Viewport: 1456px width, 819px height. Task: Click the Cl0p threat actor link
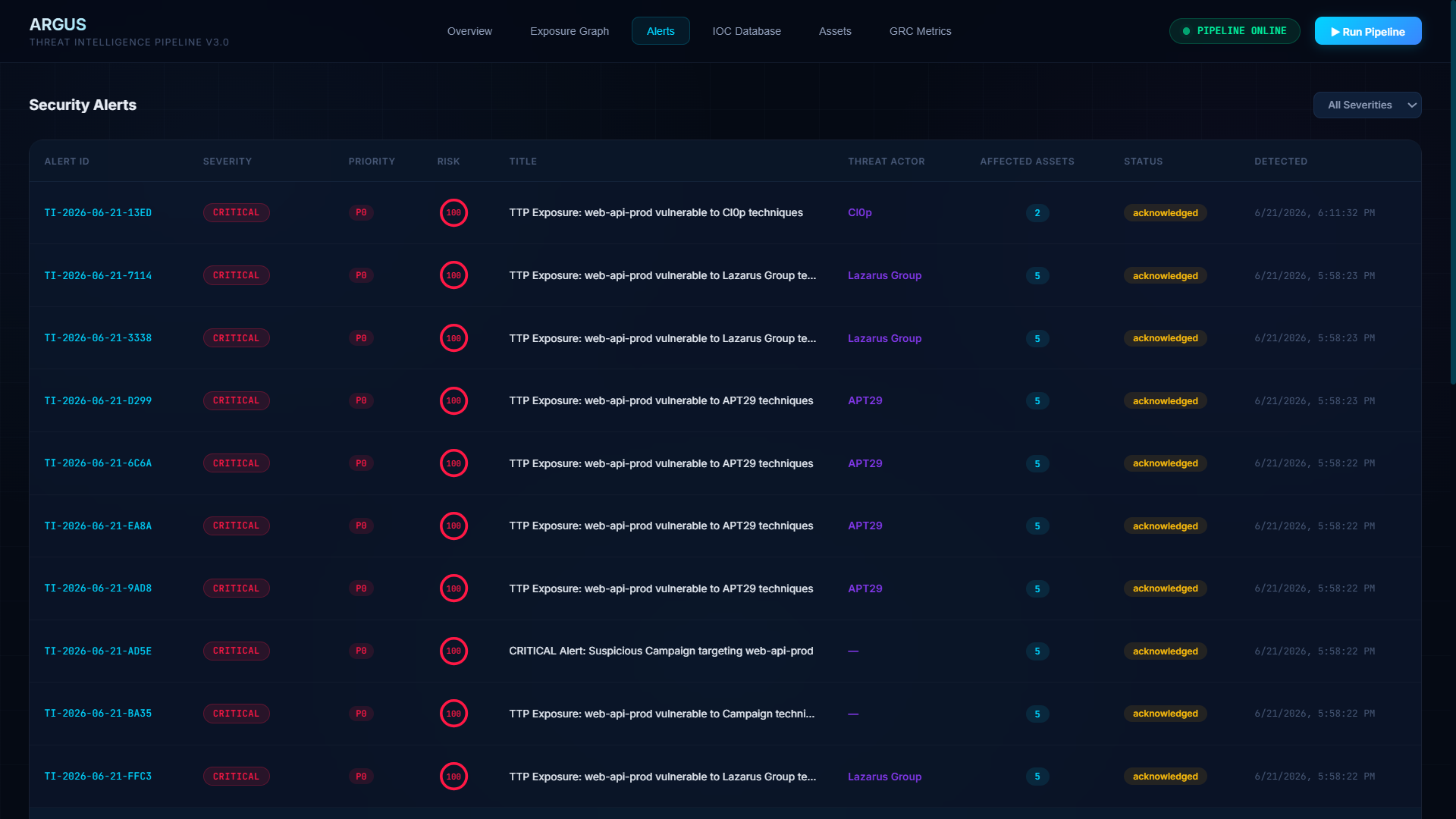click(859, 213)
